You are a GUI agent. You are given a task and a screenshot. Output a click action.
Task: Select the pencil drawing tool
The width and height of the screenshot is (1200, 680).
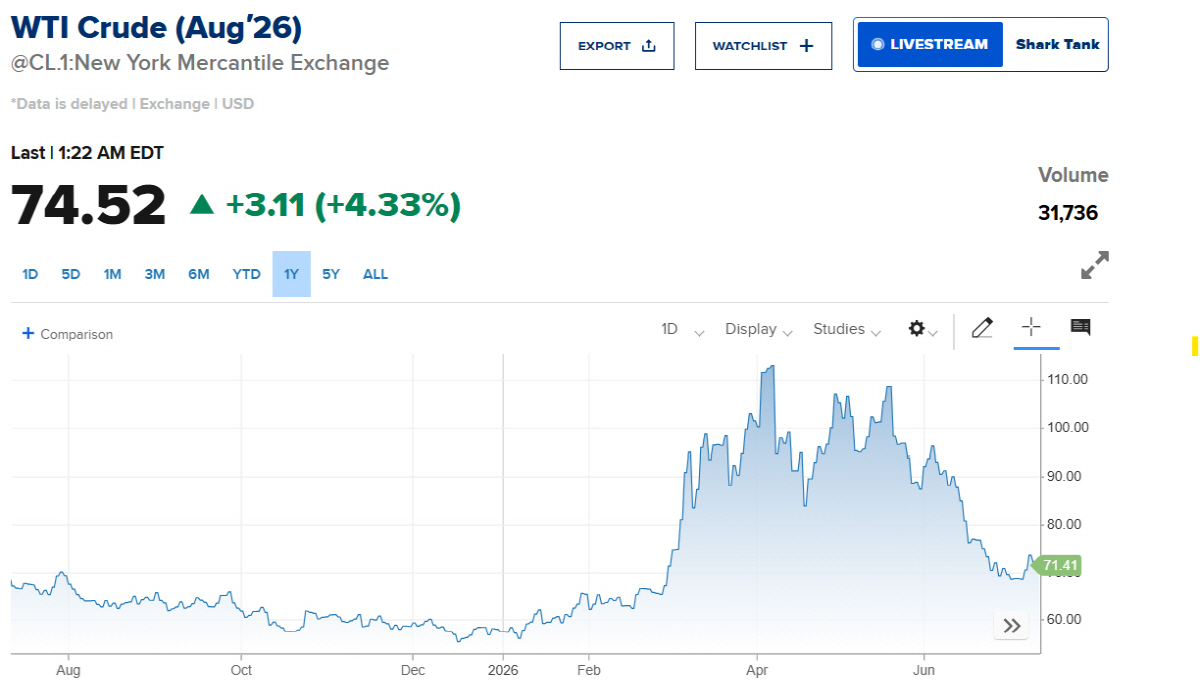point(982,327)
